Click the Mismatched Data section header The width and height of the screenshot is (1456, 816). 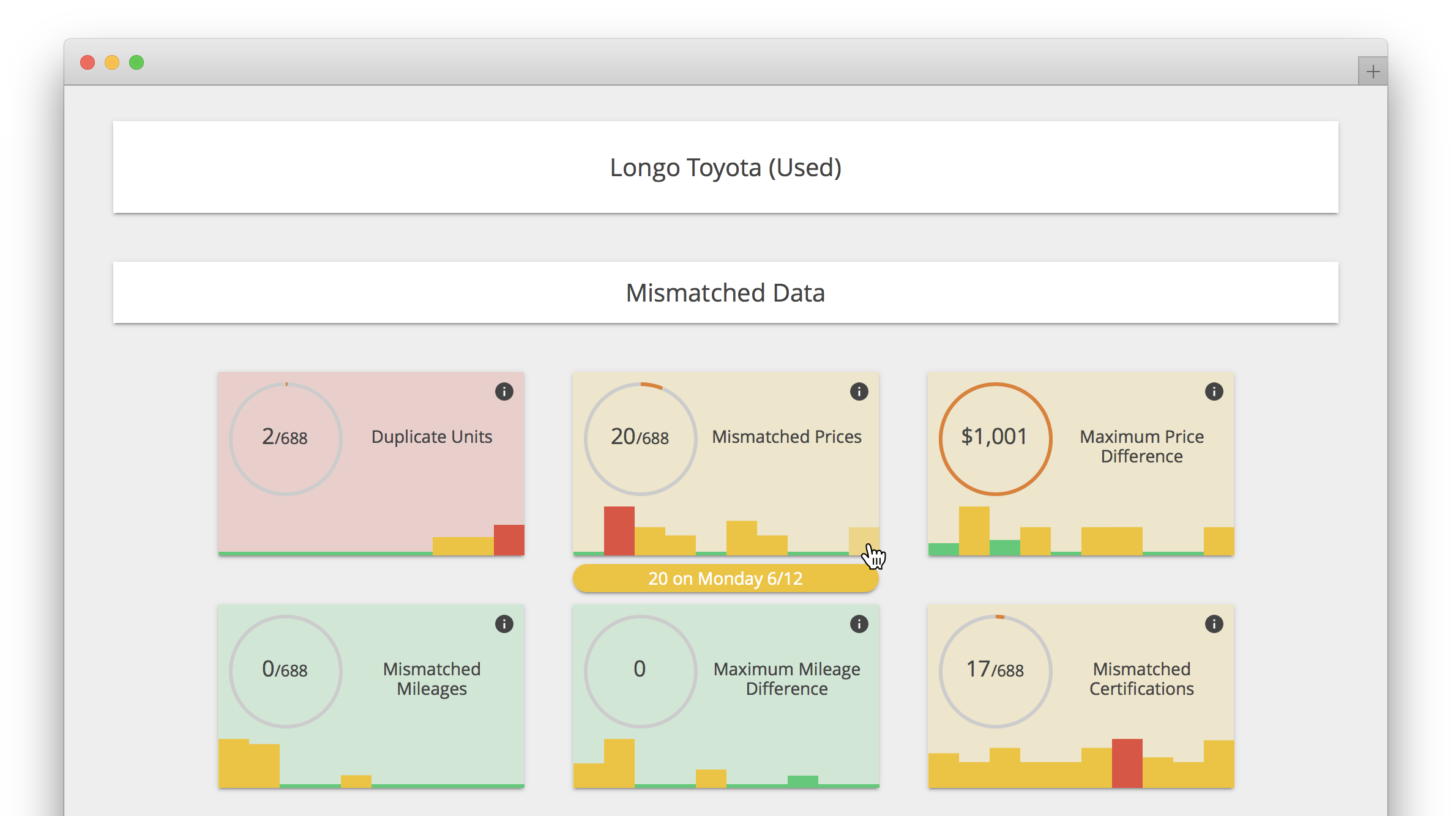click(726, 292)
